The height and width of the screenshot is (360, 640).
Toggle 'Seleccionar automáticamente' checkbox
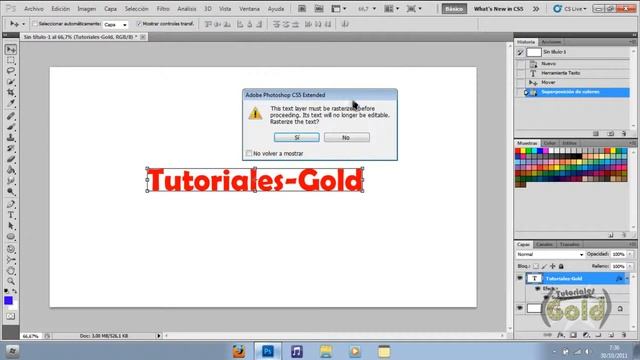(35, 24)
